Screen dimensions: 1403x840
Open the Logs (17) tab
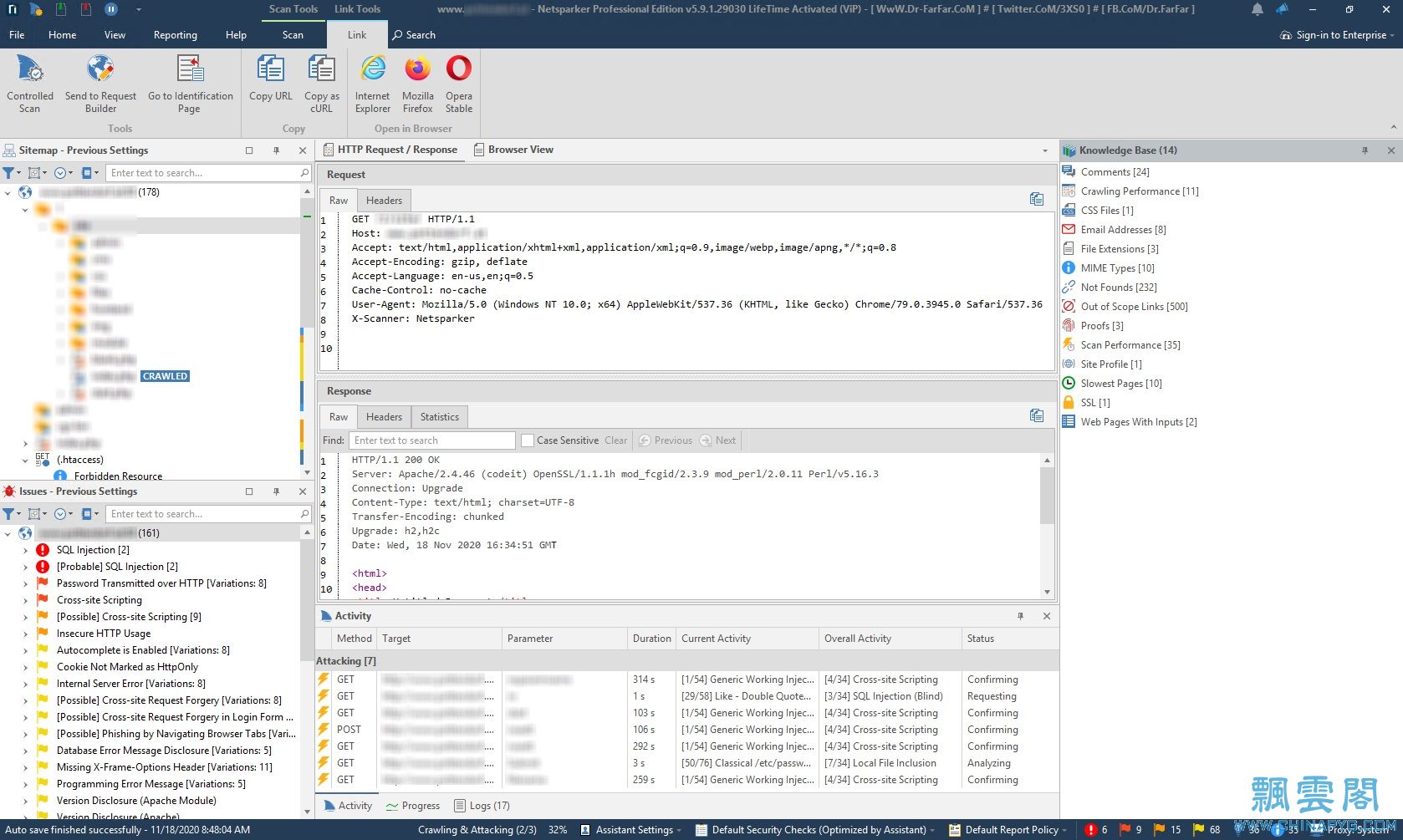coord(482,806)
